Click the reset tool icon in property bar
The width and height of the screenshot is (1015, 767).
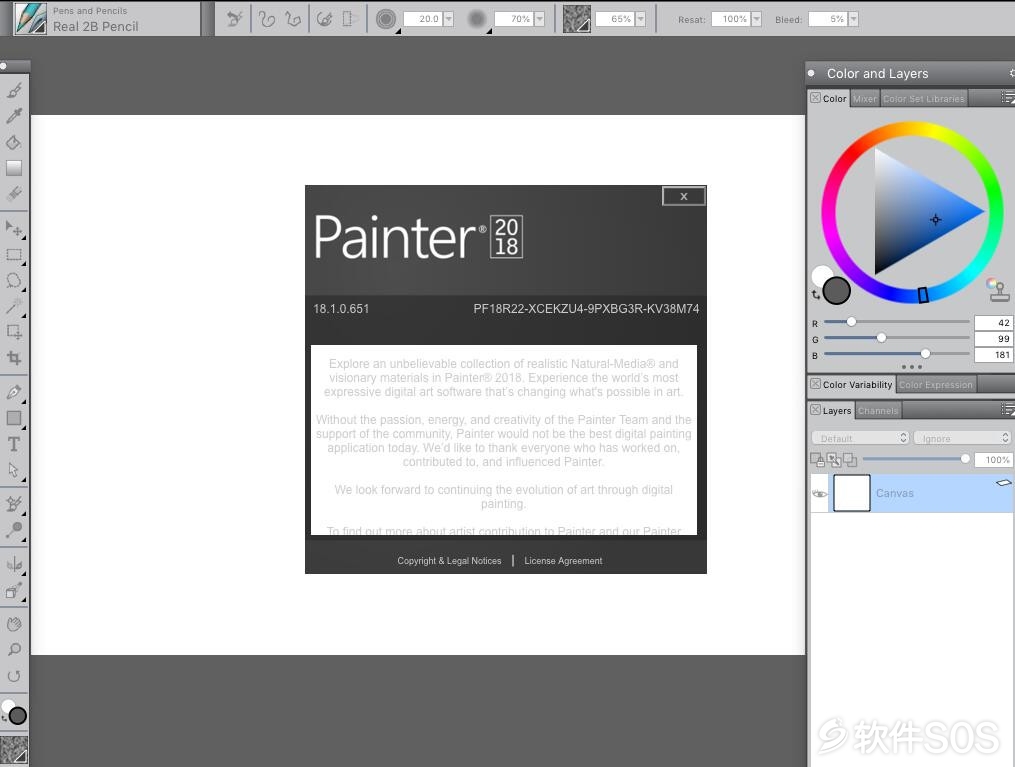[x=234, y=19]
